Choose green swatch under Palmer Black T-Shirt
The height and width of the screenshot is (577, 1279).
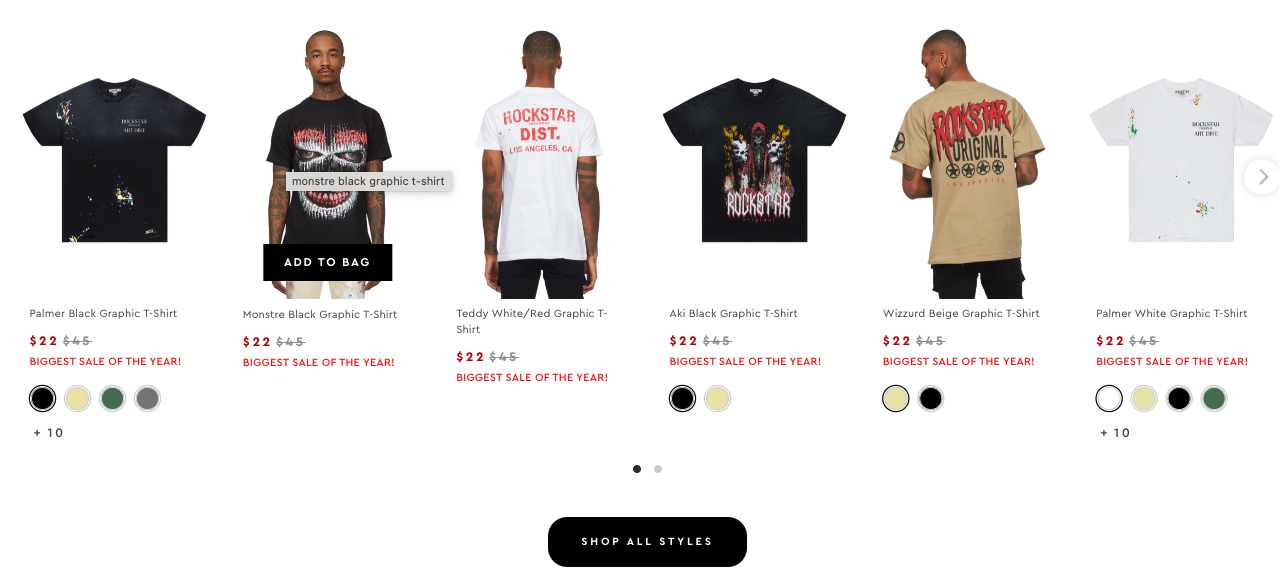point(112,399)
